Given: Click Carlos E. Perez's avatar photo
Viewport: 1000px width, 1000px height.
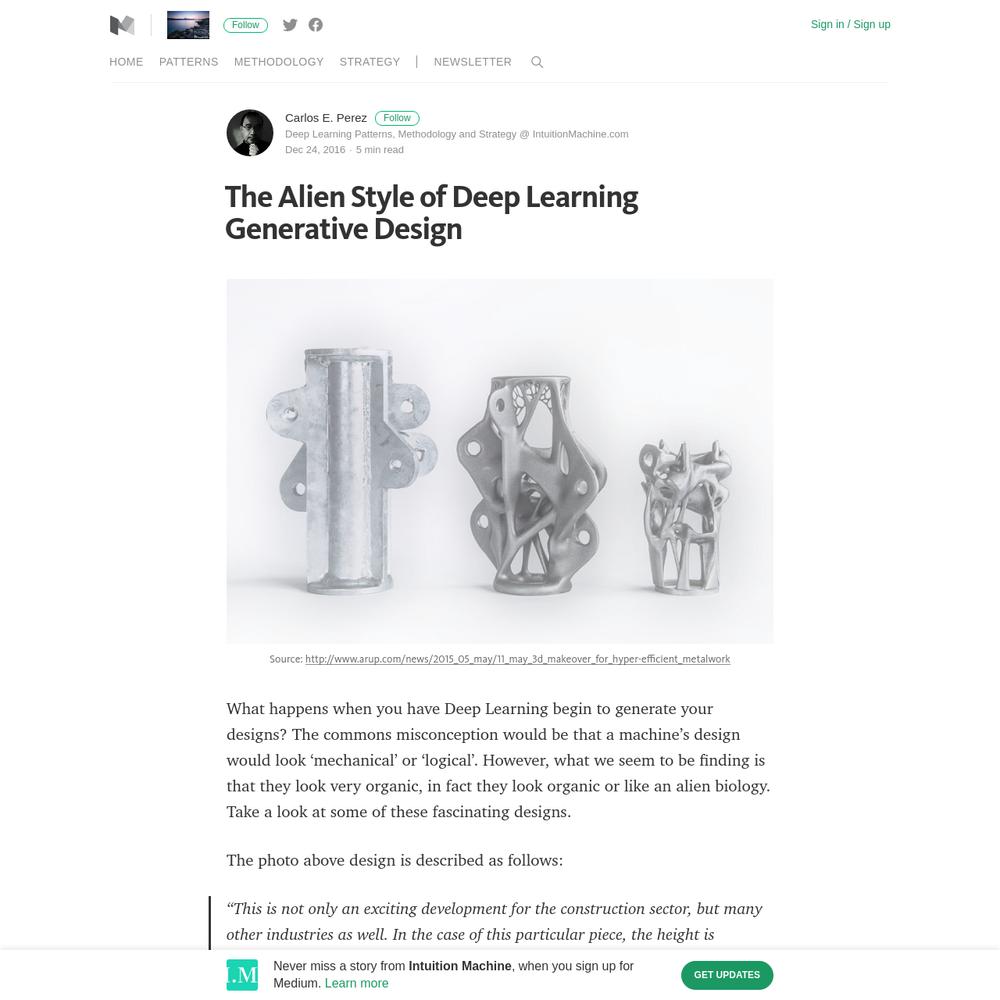Looking at the screenshot, I should point(250,133).
